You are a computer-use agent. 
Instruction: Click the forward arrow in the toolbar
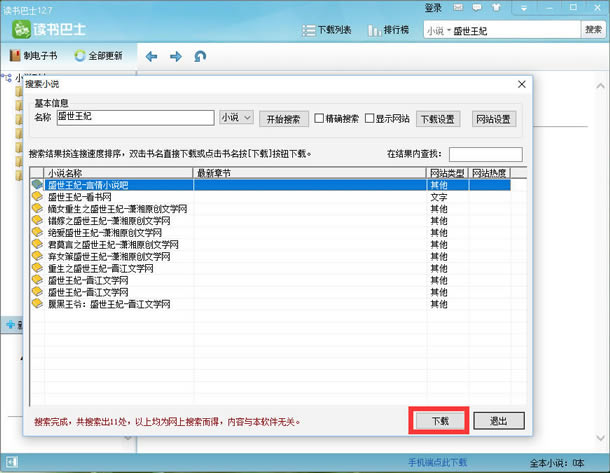pos(176,56)
